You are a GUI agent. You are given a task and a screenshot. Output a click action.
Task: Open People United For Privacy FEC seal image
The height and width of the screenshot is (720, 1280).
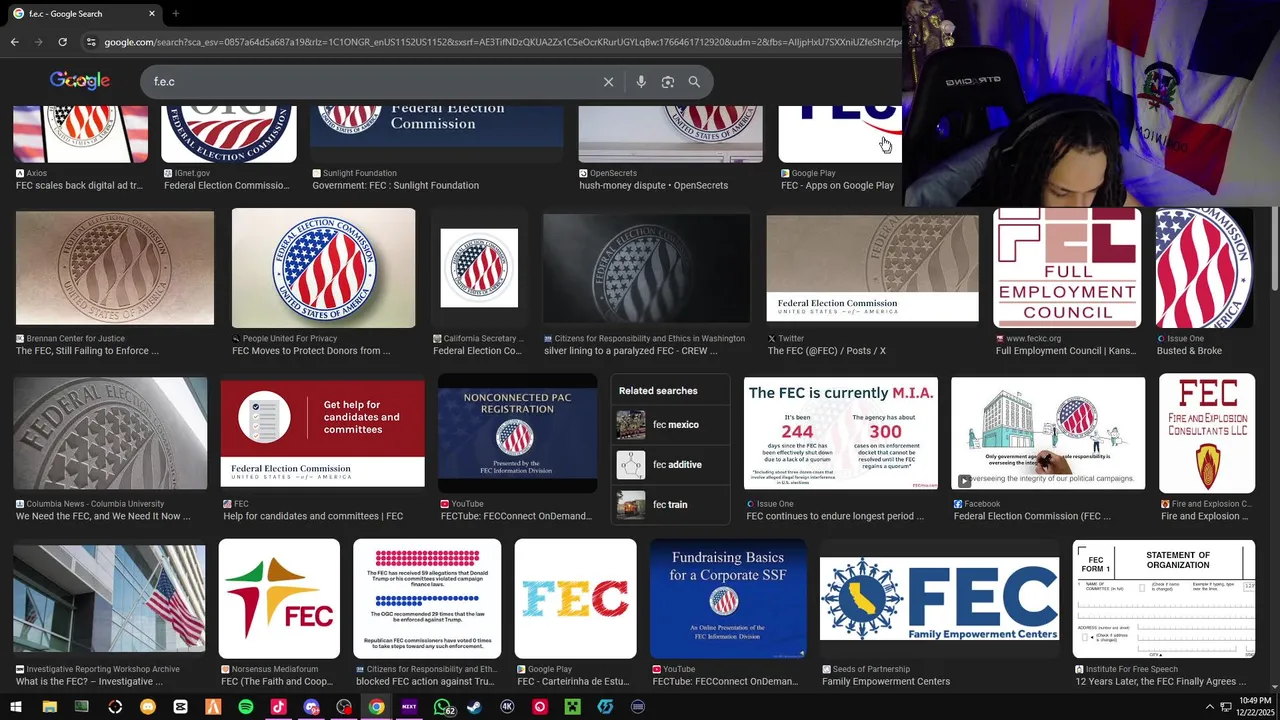pos(323,268)
